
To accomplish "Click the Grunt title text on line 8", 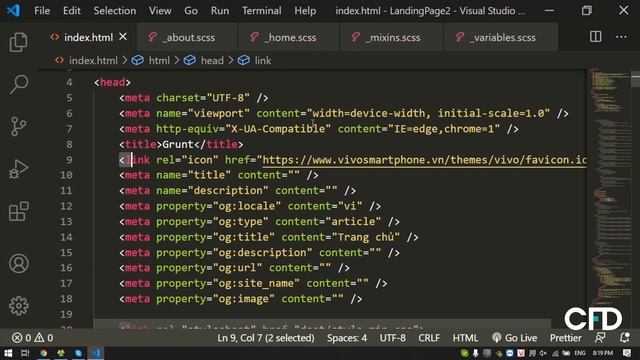I will click(x=178, y=144).
